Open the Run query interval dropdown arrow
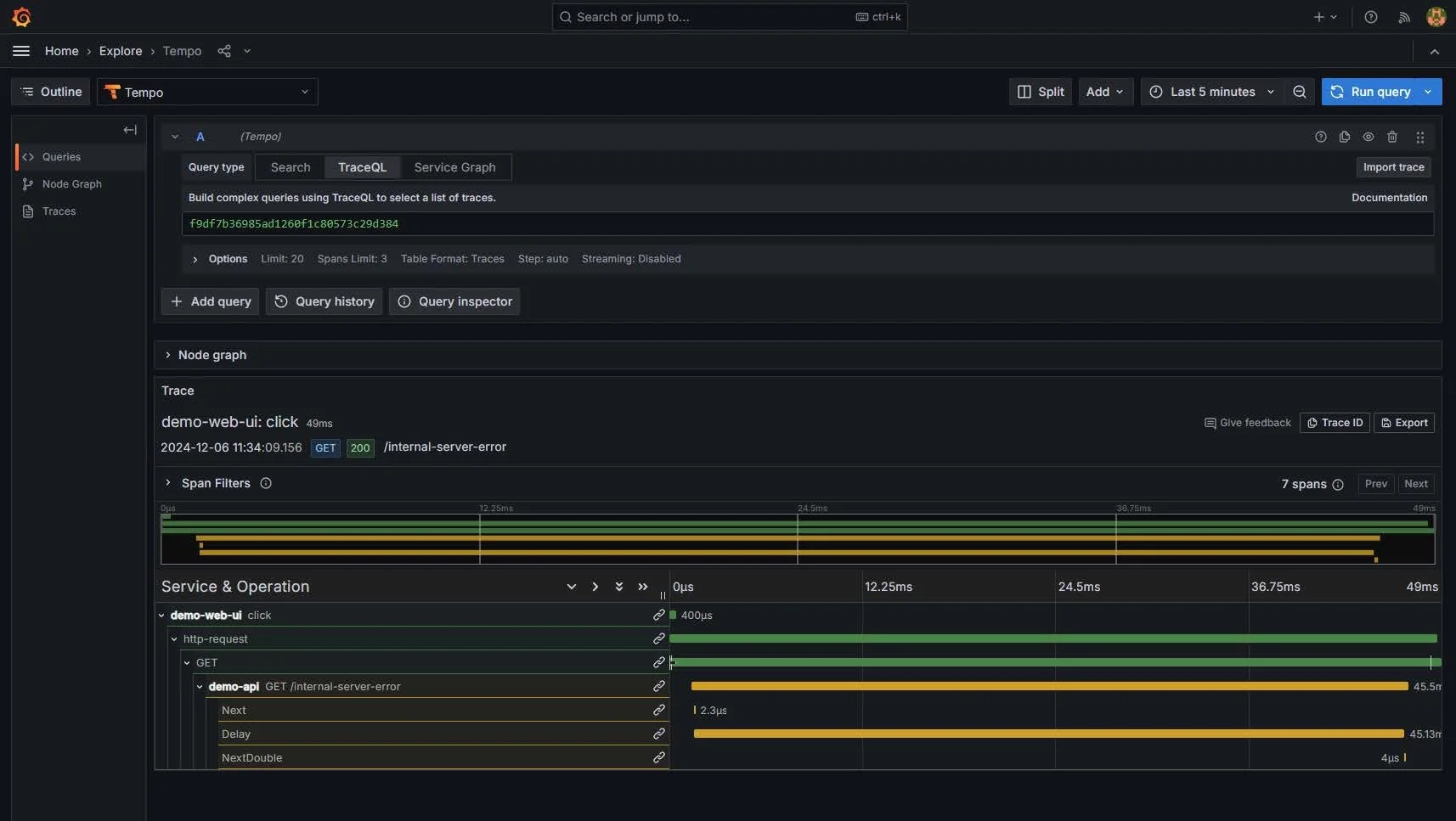This screenshot has height=821, width=1456. pyautogui.click(x=1428, y=92)
